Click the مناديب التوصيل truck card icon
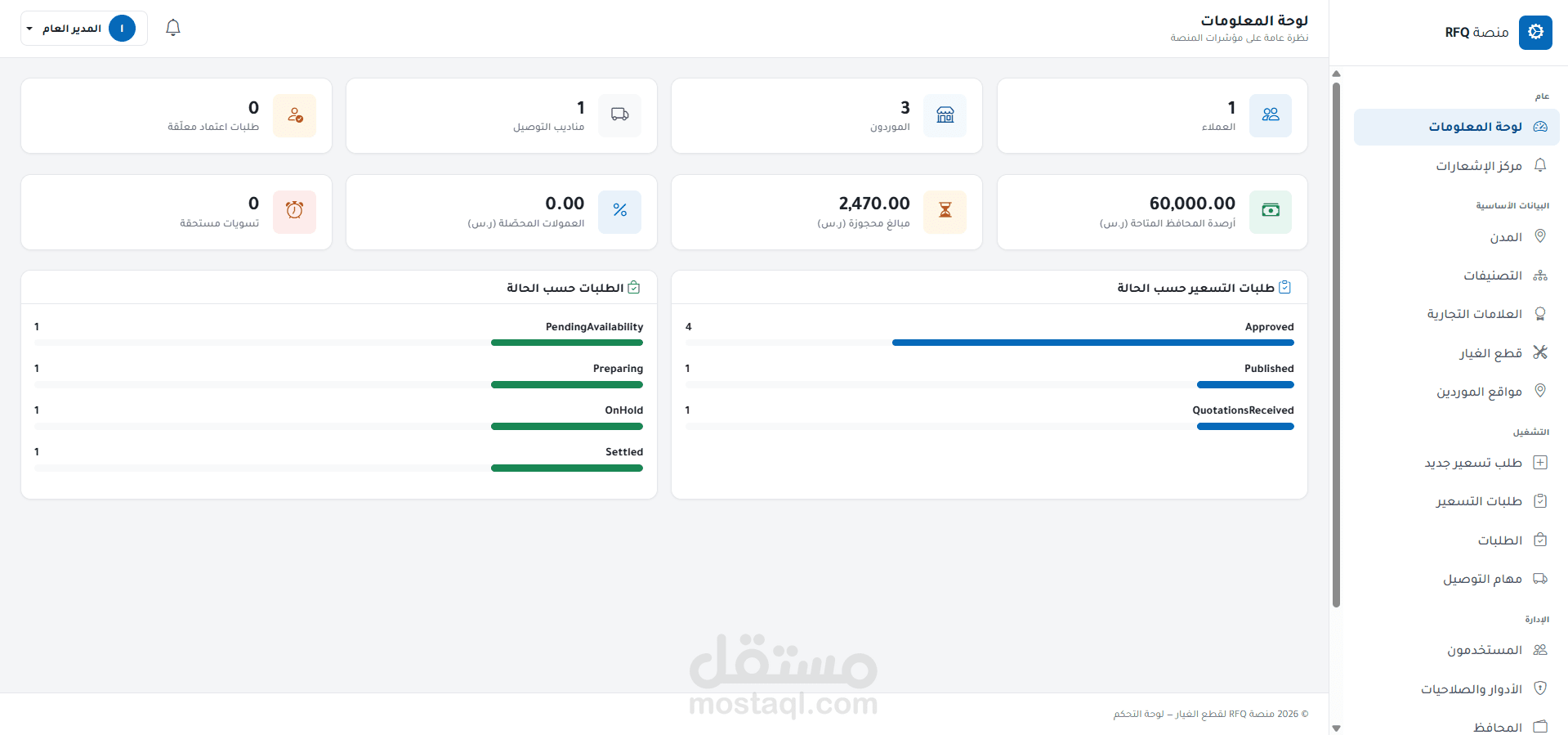 click(619, 115)
